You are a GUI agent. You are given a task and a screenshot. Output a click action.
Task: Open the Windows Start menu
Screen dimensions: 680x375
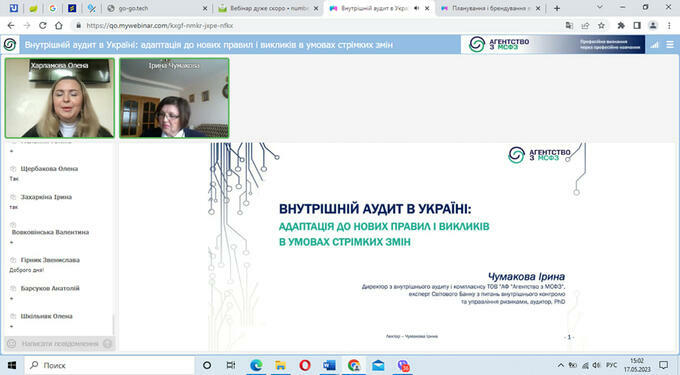(12, 365)
